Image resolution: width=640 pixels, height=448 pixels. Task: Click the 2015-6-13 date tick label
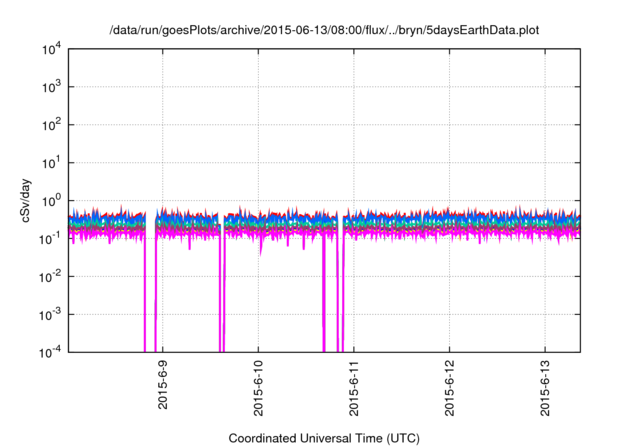click(545, 388)
